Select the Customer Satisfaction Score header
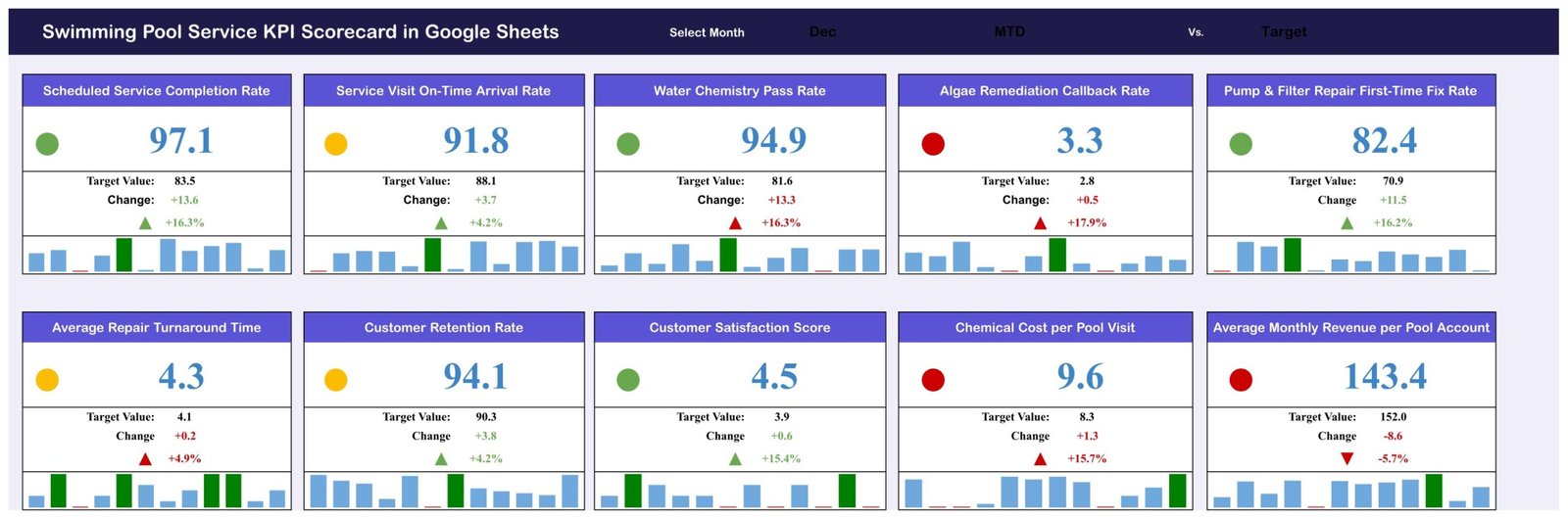 [740, 328]
